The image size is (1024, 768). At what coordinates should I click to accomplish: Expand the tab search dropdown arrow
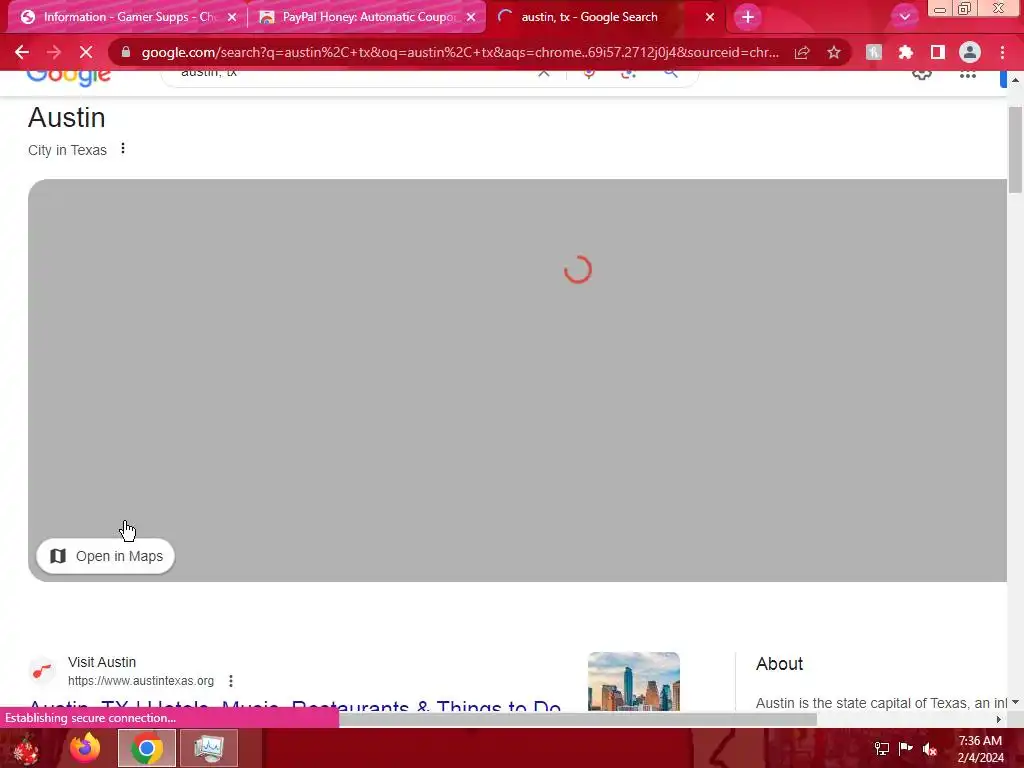tap(904, 17)
